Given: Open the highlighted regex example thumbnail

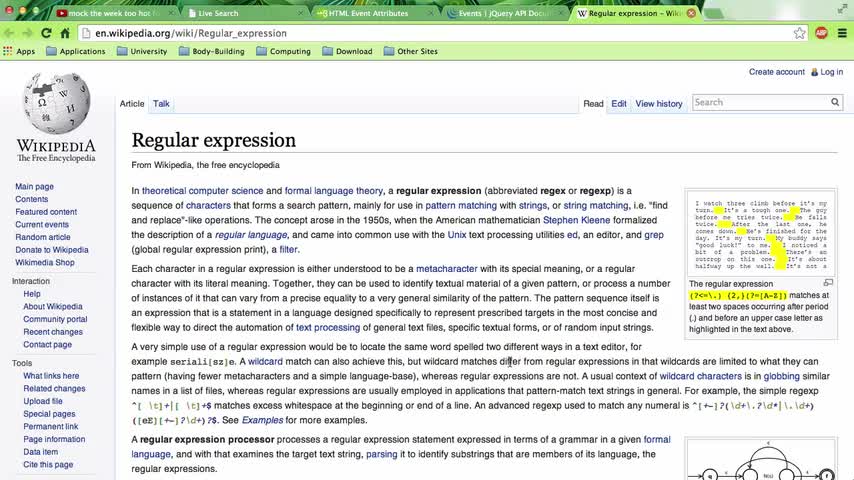Looking at the screenshot, I should [x=761, y=235].
